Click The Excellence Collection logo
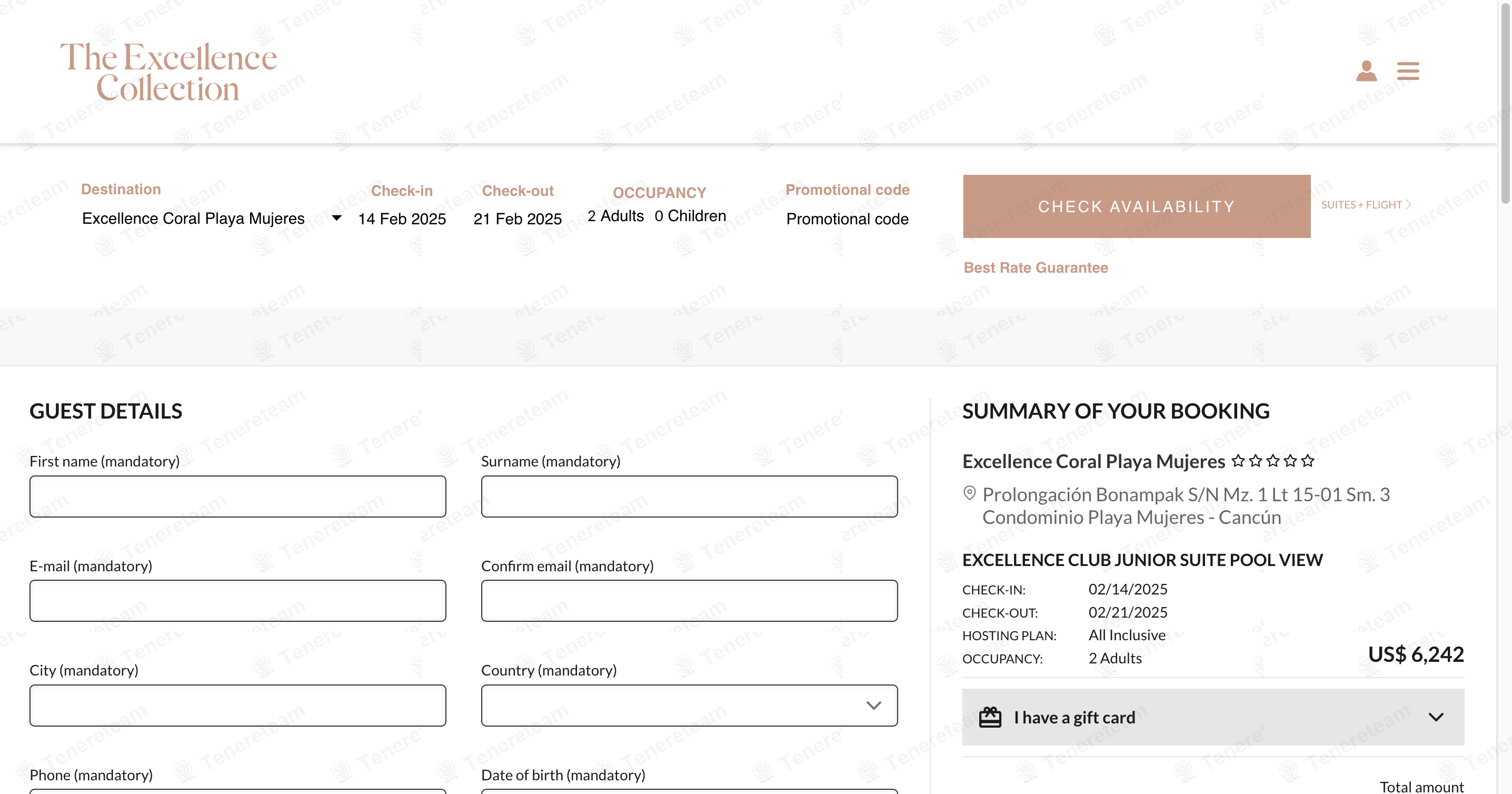The height and width of the screenshot is (794, 1512). click(x=168, y=72)
